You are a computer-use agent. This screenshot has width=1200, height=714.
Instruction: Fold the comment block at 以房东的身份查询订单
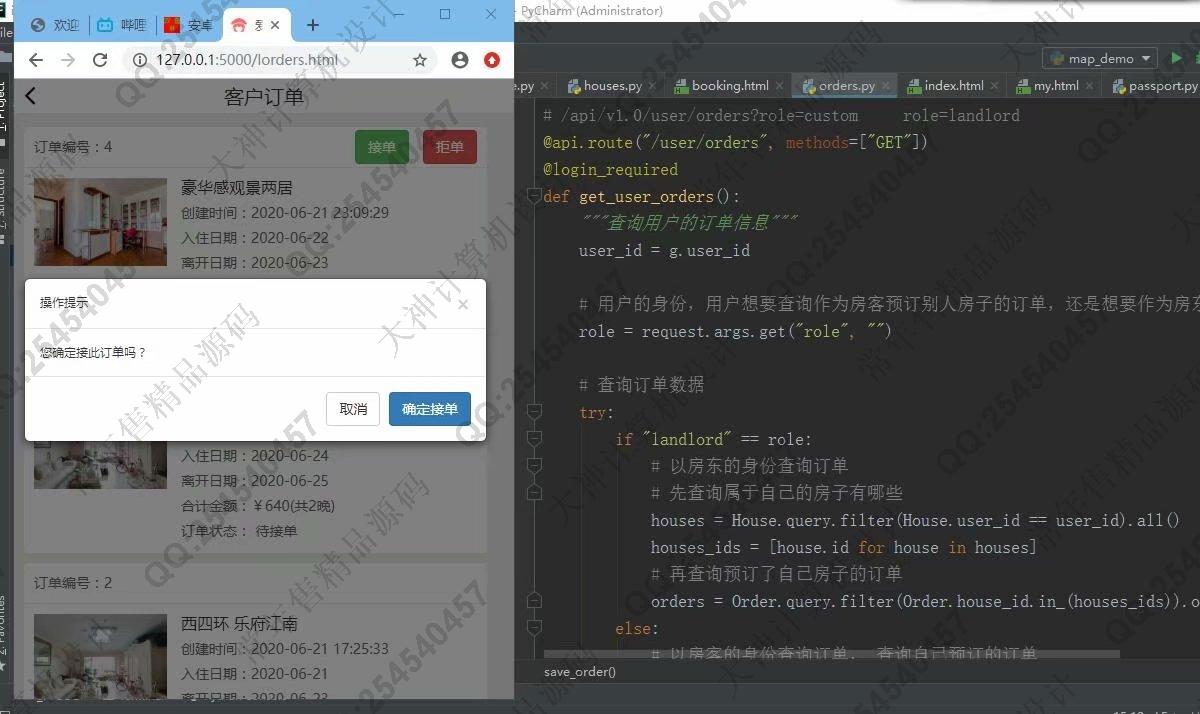click(534, 466)
